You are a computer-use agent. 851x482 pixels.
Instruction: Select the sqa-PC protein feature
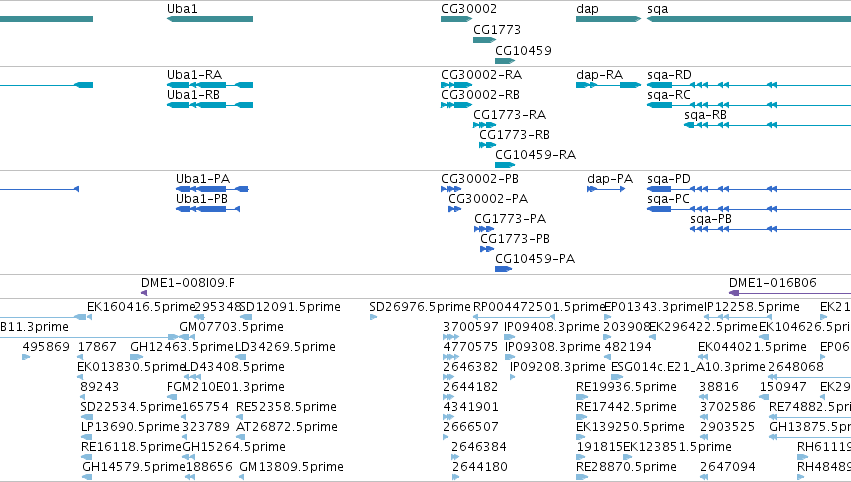(749, 209)
